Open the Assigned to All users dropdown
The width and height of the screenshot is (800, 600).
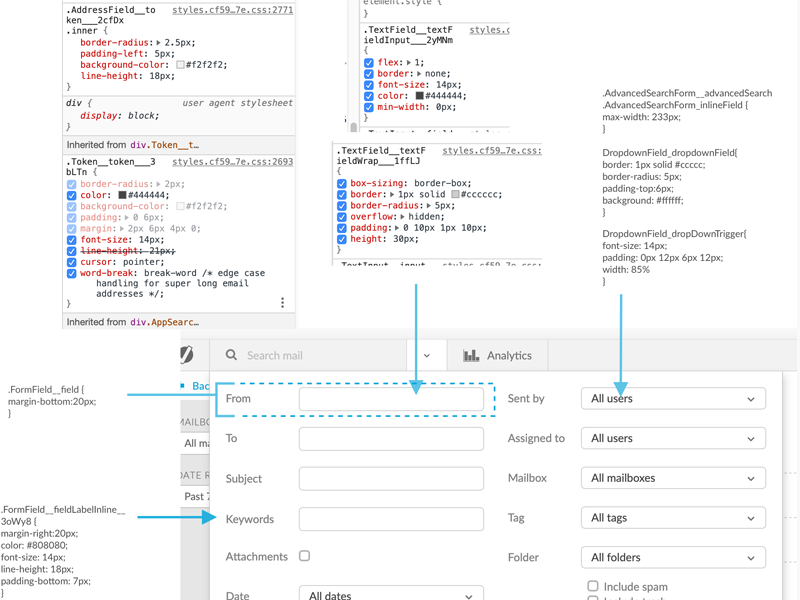673,438
